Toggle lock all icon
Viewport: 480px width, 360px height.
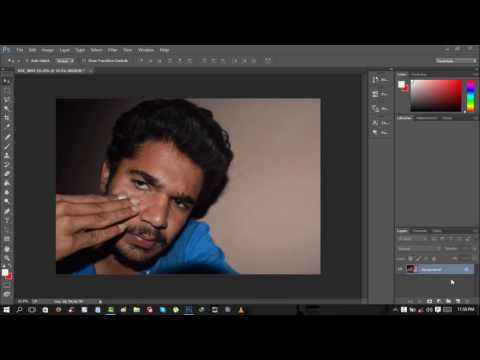(434, 259)
